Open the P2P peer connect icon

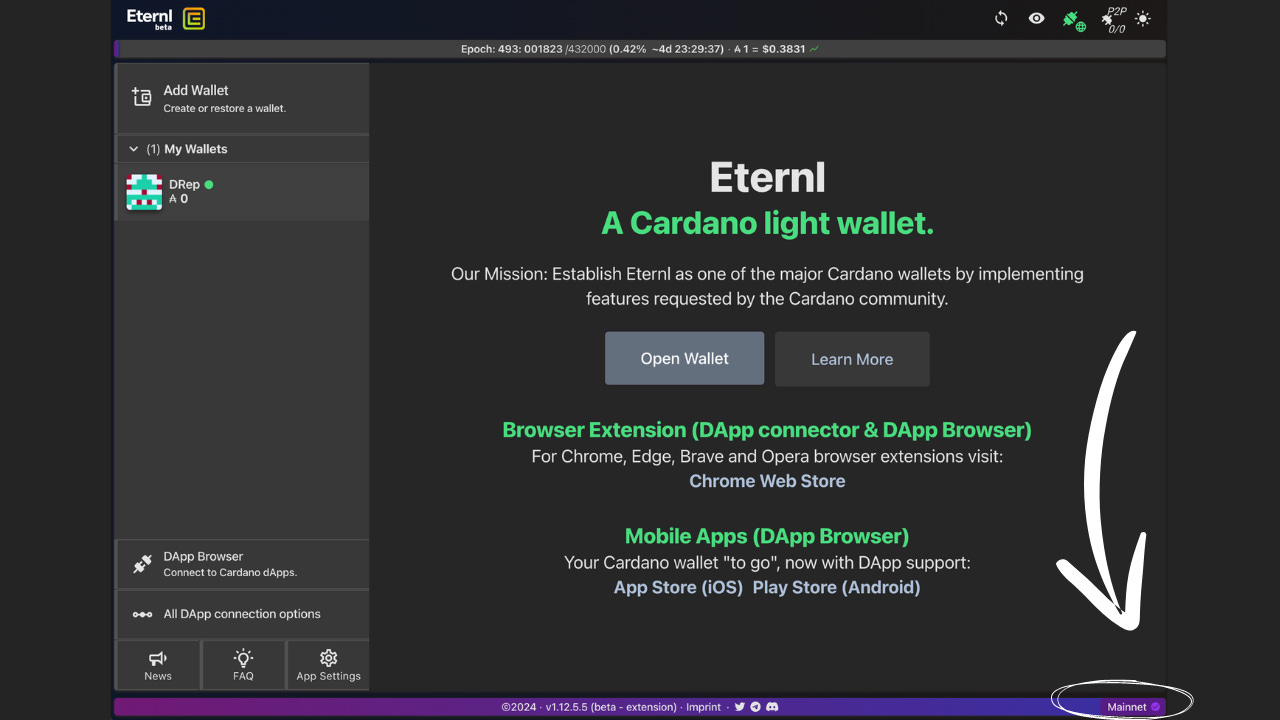pyautogui.click(x=1114, y=19)
